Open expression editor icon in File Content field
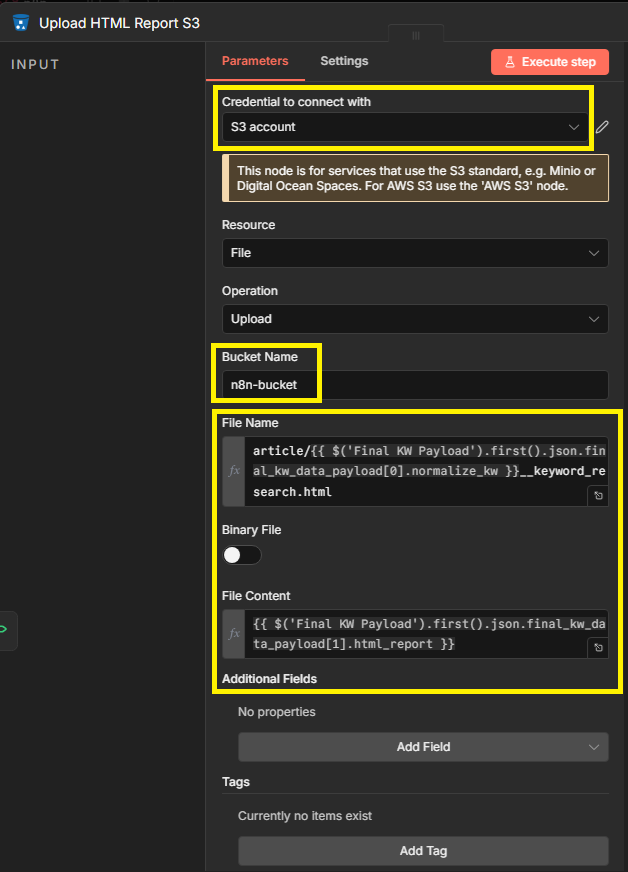Image resolution: width=628 pixels, height=872 pixels. (x=597, y=648)
